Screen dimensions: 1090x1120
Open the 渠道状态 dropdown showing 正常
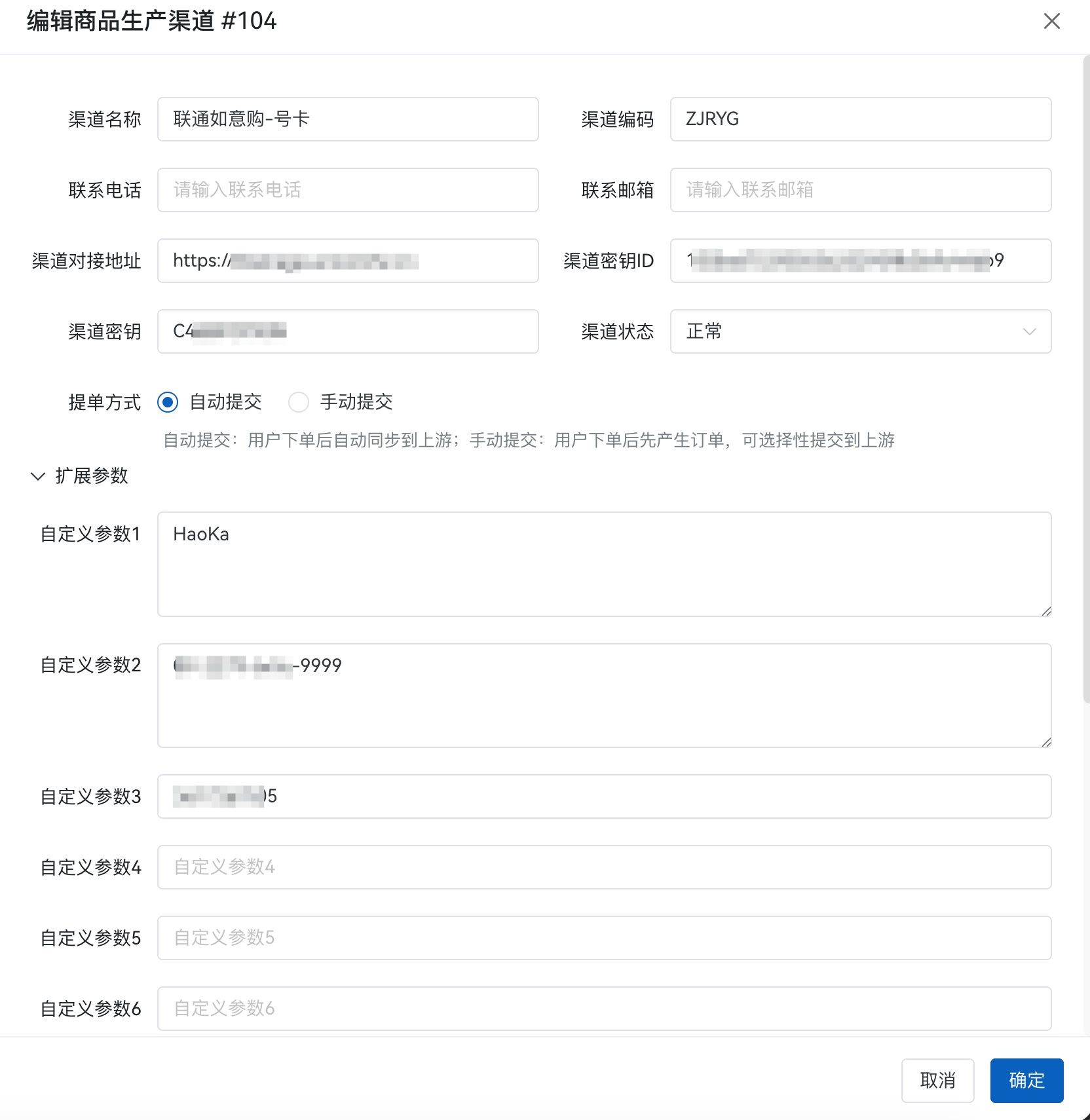click(860, 332)
